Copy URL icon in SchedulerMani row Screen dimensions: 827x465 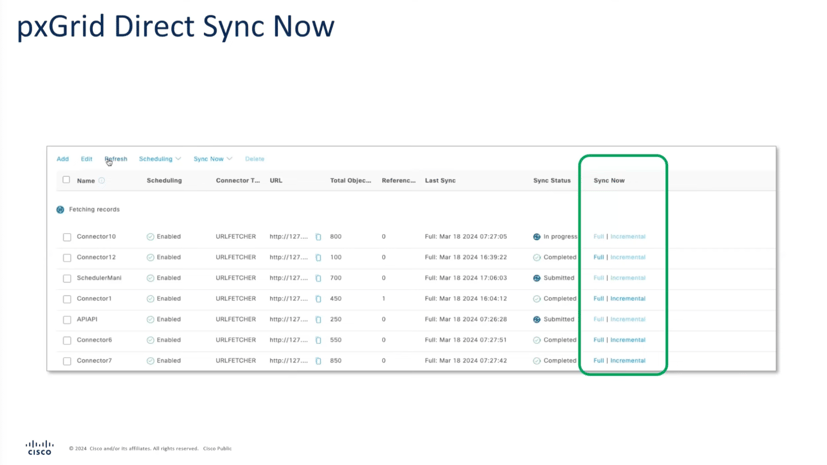click(318, 278)
